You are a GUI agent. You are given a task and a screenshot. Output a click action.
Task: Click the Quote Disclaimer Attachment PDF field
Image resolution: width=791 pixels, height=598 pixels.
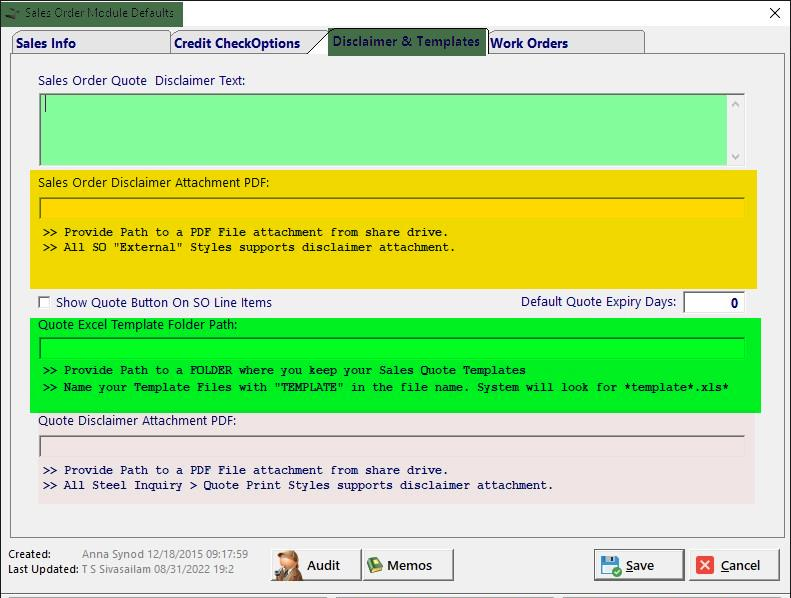point(392,446)
